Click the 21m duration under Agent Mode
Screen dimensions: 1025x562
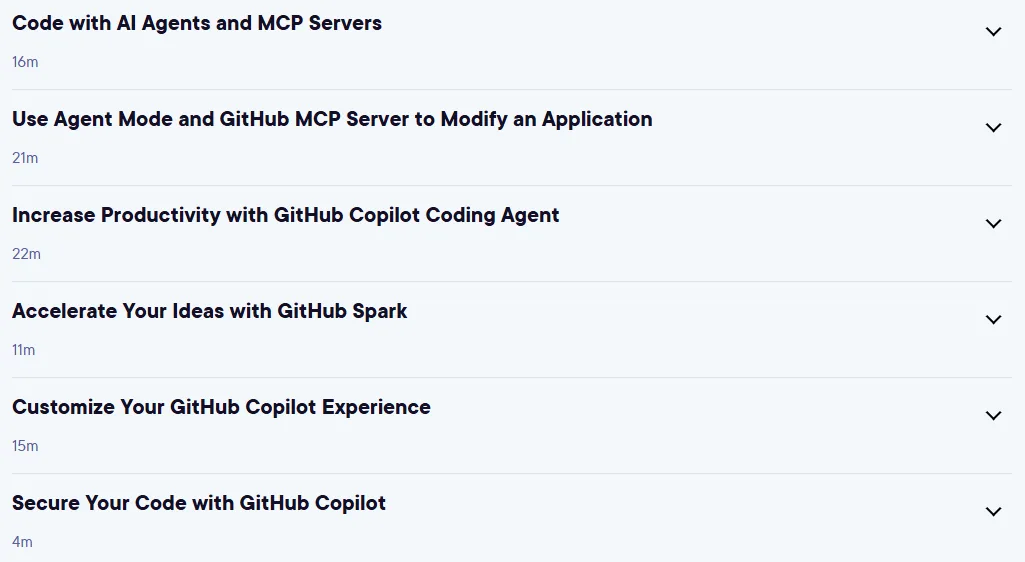pos(25,158)
